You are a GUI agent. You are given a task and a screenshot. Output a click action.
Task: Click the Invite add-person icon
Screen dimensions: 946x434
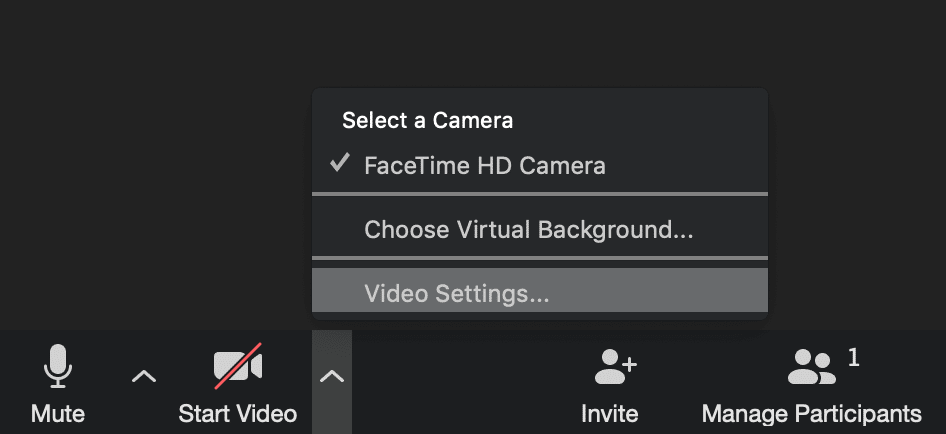614,366
